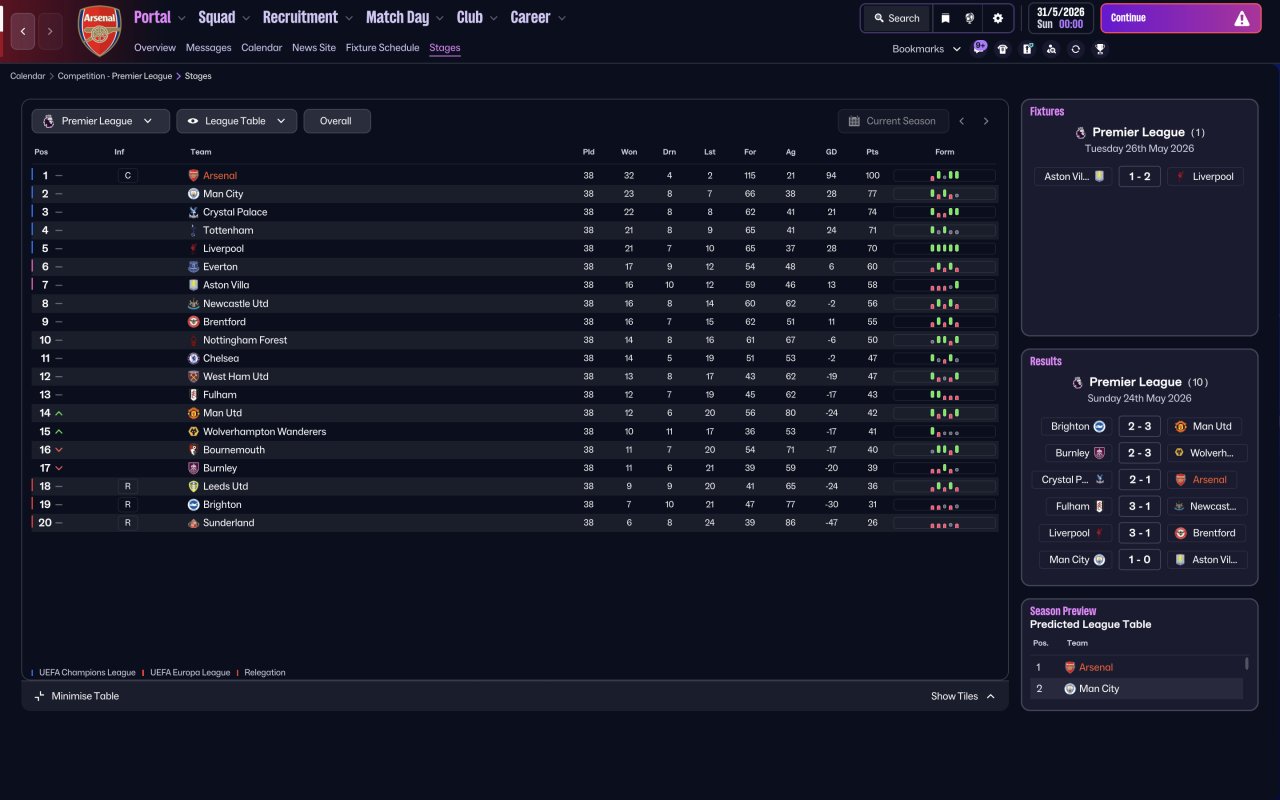Open the Fixture Schedule tab
Screen dimensions: 1280x800
382,48
